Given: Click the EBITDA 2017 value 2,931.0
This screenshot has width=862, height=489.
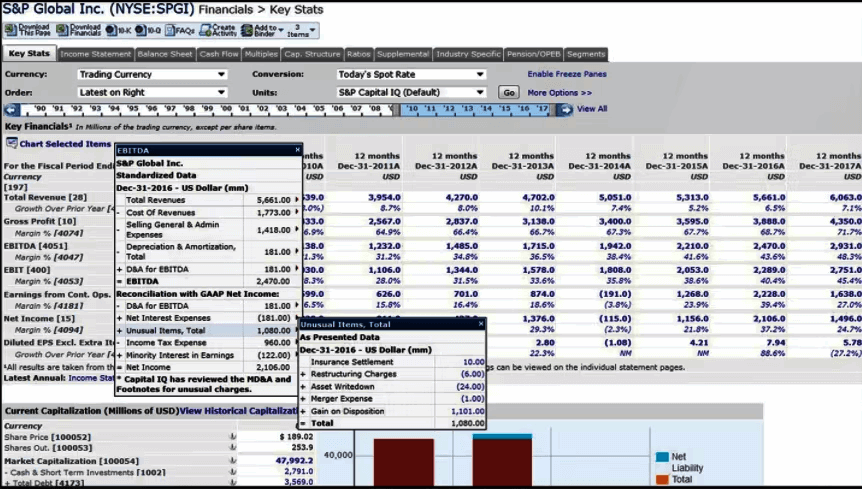Looking at the screenshot, I should pos(845,246).
